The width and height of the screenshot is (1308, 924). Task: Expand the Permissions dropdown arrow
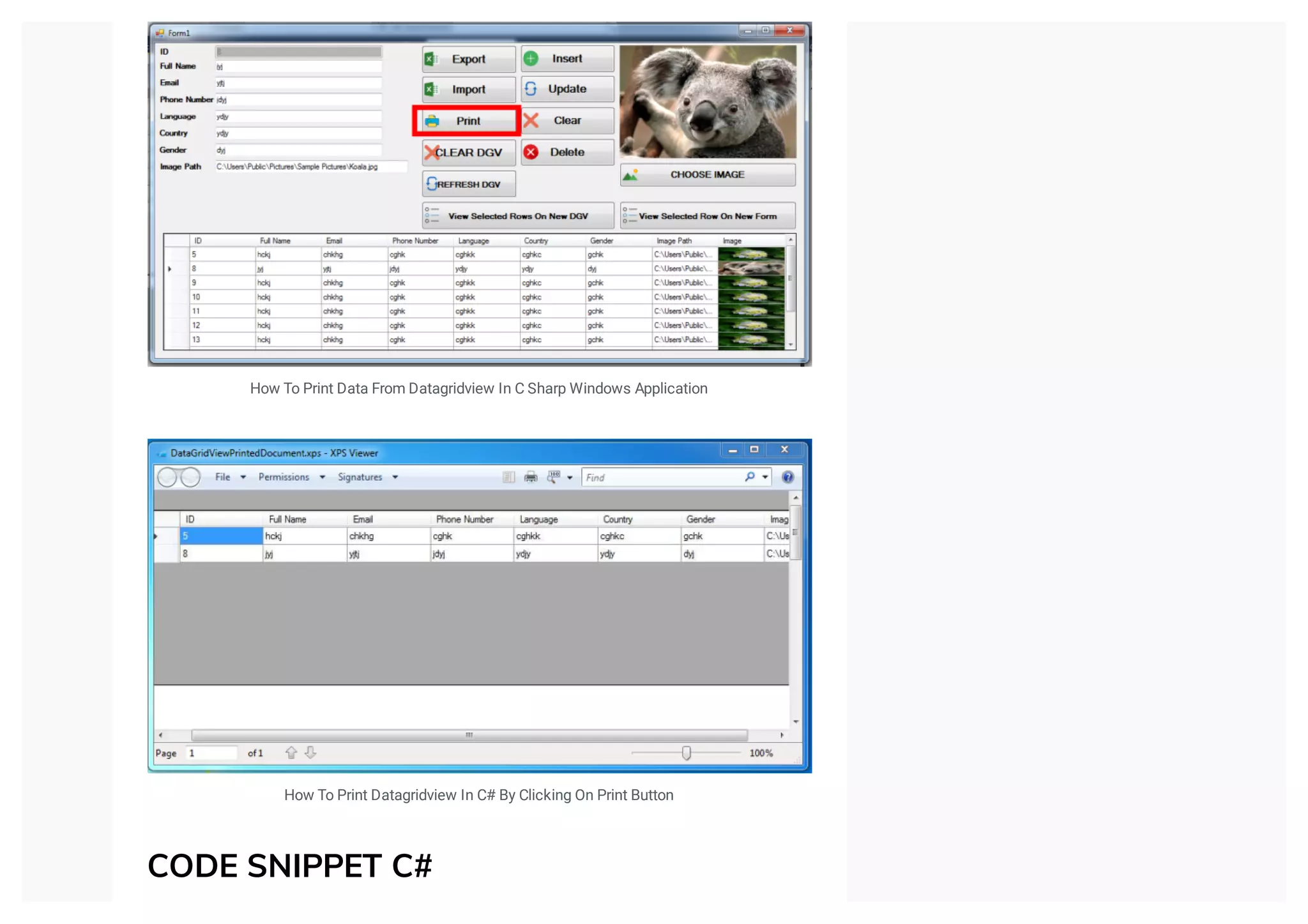323,478
